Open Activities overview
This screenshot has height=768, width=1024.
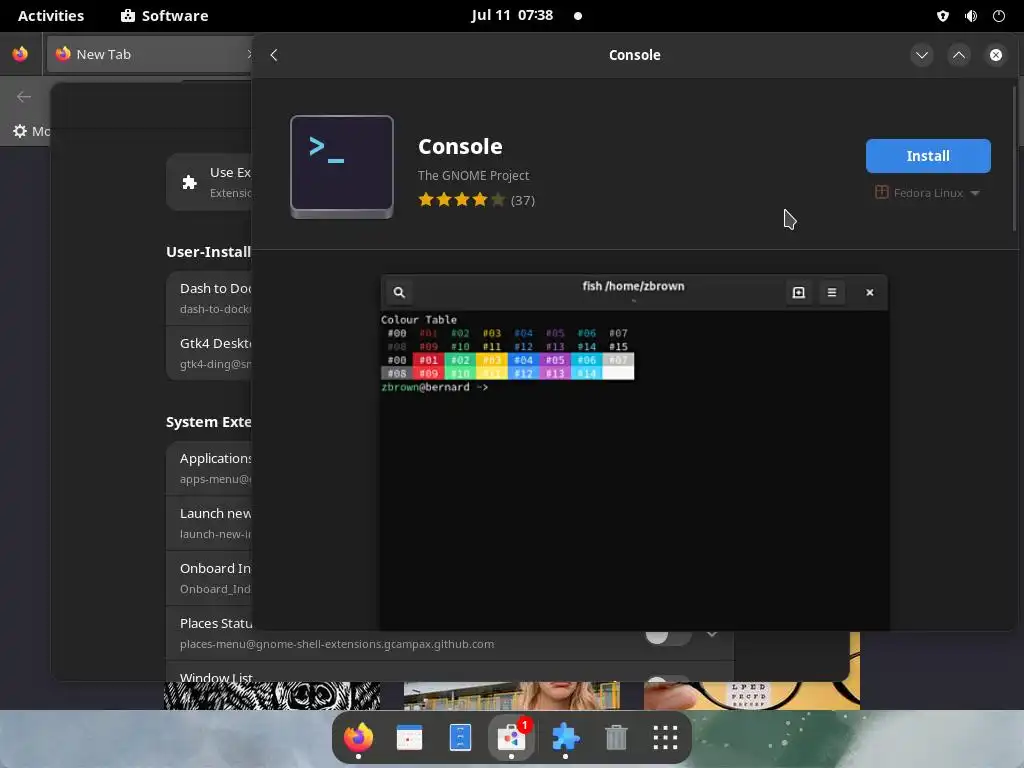coord(51,16)
